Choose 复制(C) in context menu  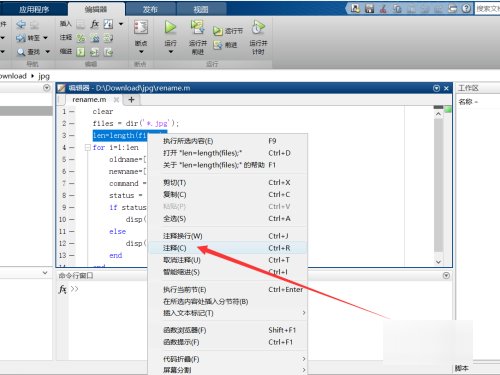click(x=227, y=195)
